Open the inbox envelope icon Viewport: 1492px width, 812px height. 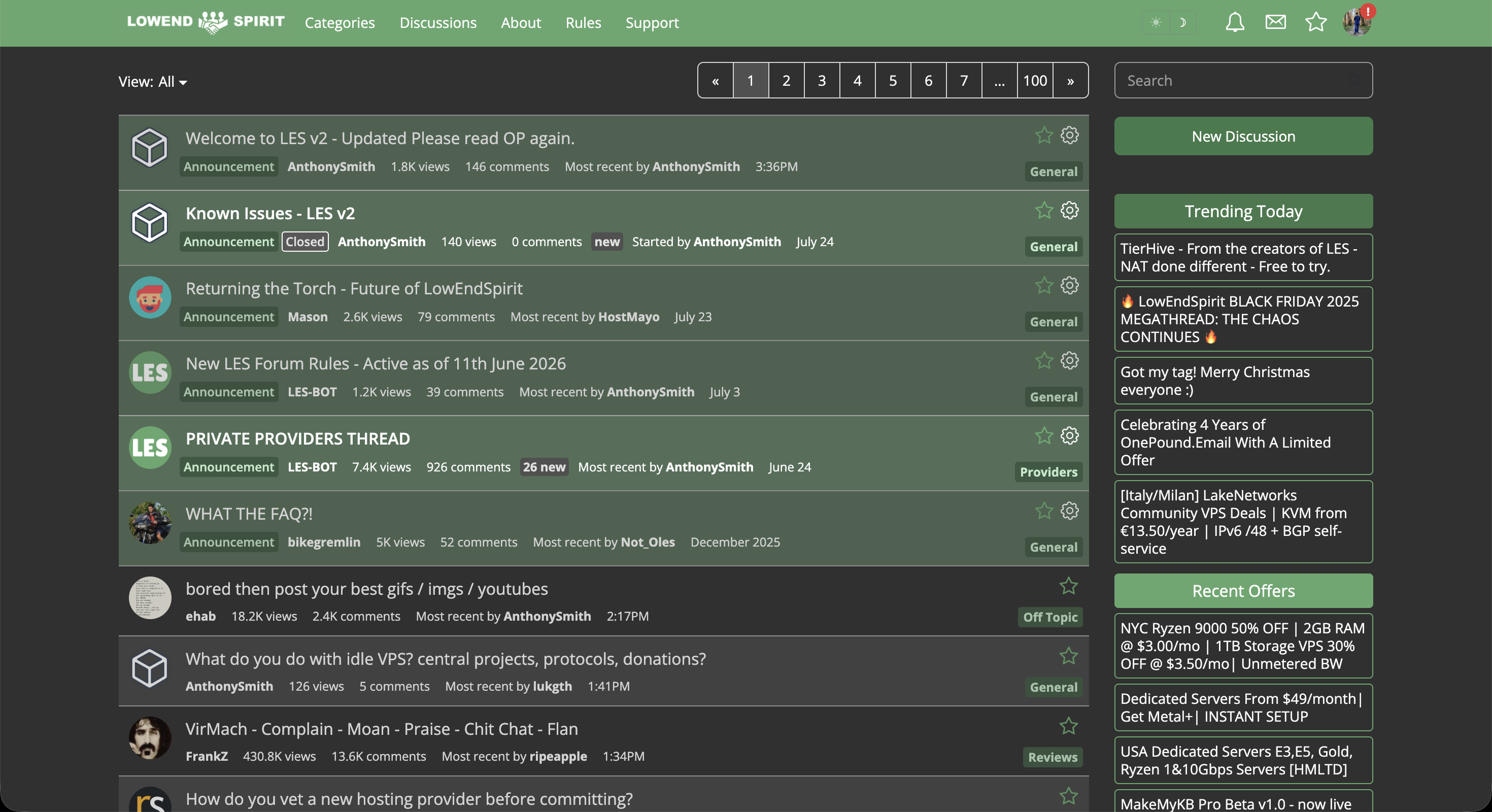coord(1275,23)
